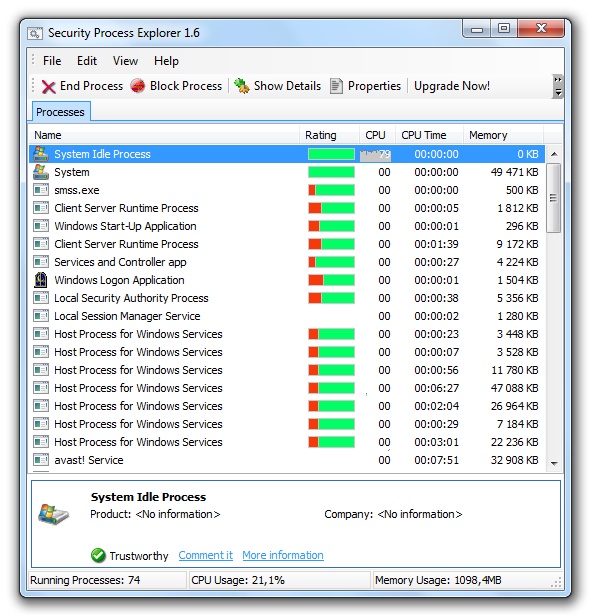Click the System Idle Process row icon
The width and height of the screenshot is (593, 615).
41,154
